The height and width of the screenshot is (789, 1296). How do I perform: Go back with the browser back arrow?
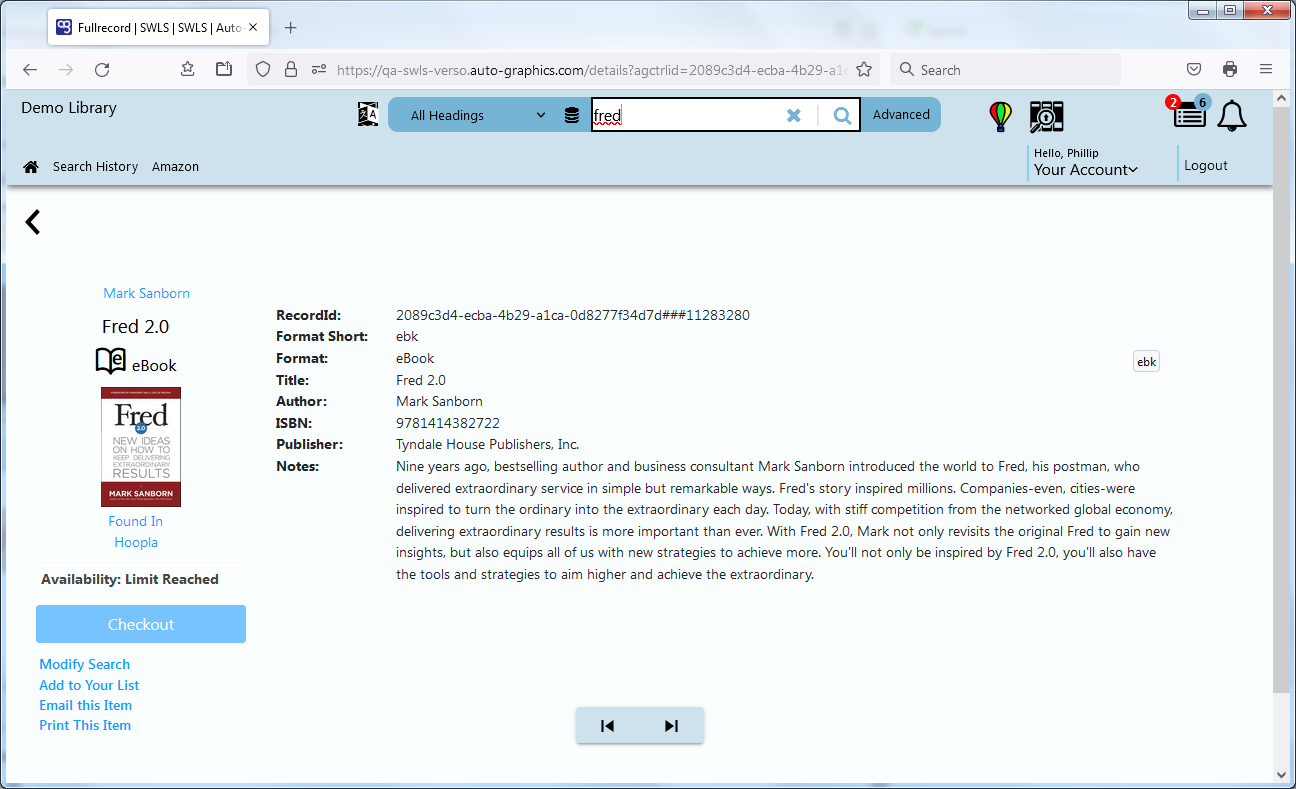coord(30,69)
